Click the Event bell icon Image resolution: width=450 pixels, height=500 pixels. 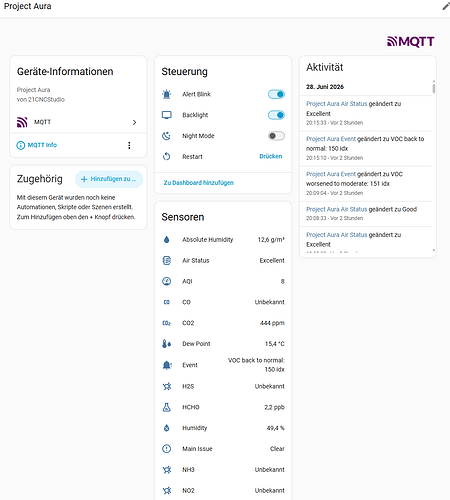click(167, 365)
